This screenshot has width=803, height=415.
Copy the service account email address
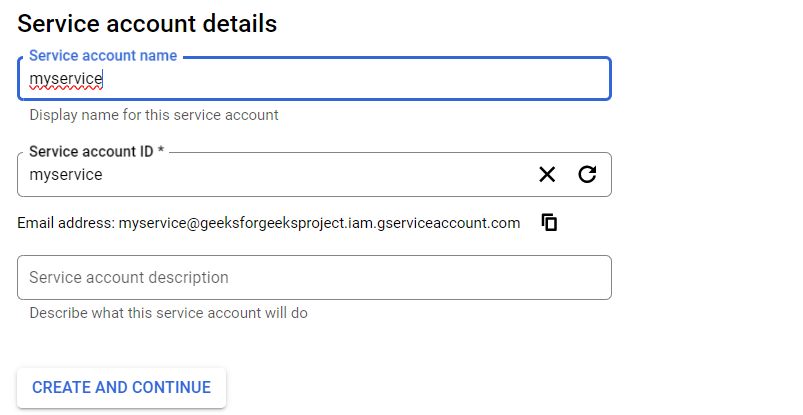click(549, 222)
